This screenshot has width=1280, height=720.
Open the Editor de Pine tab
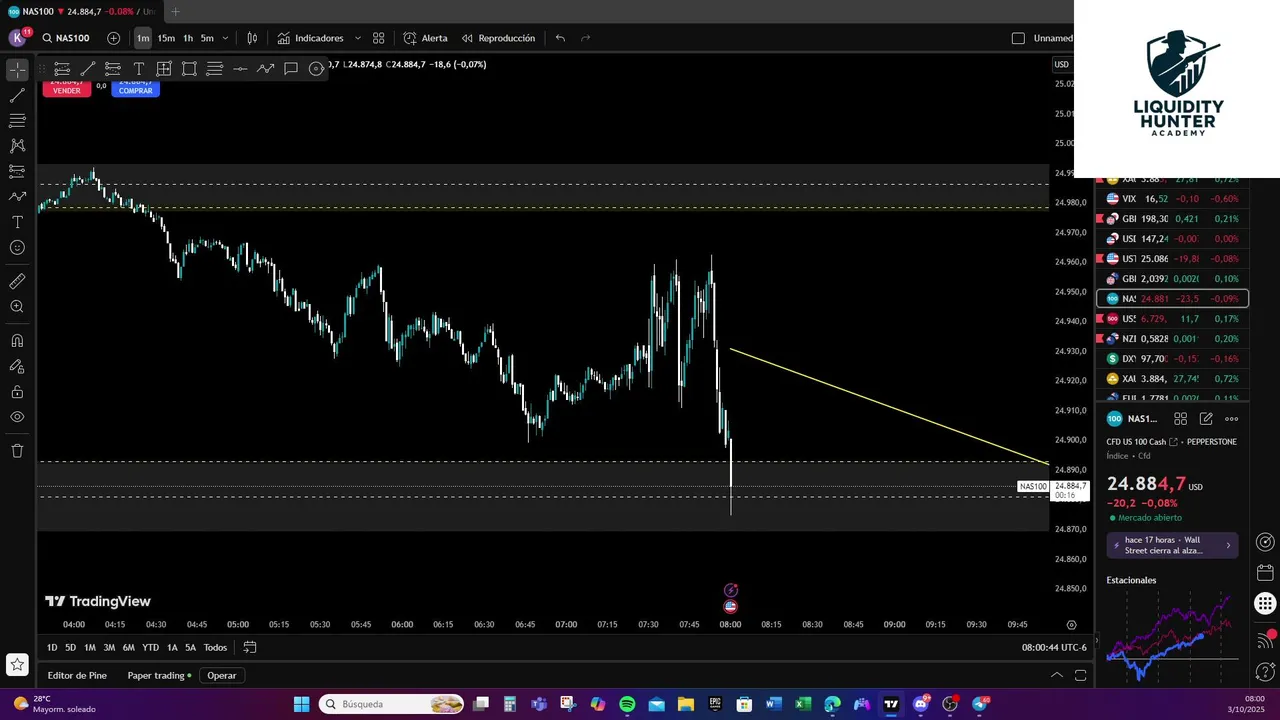(77, 675)
